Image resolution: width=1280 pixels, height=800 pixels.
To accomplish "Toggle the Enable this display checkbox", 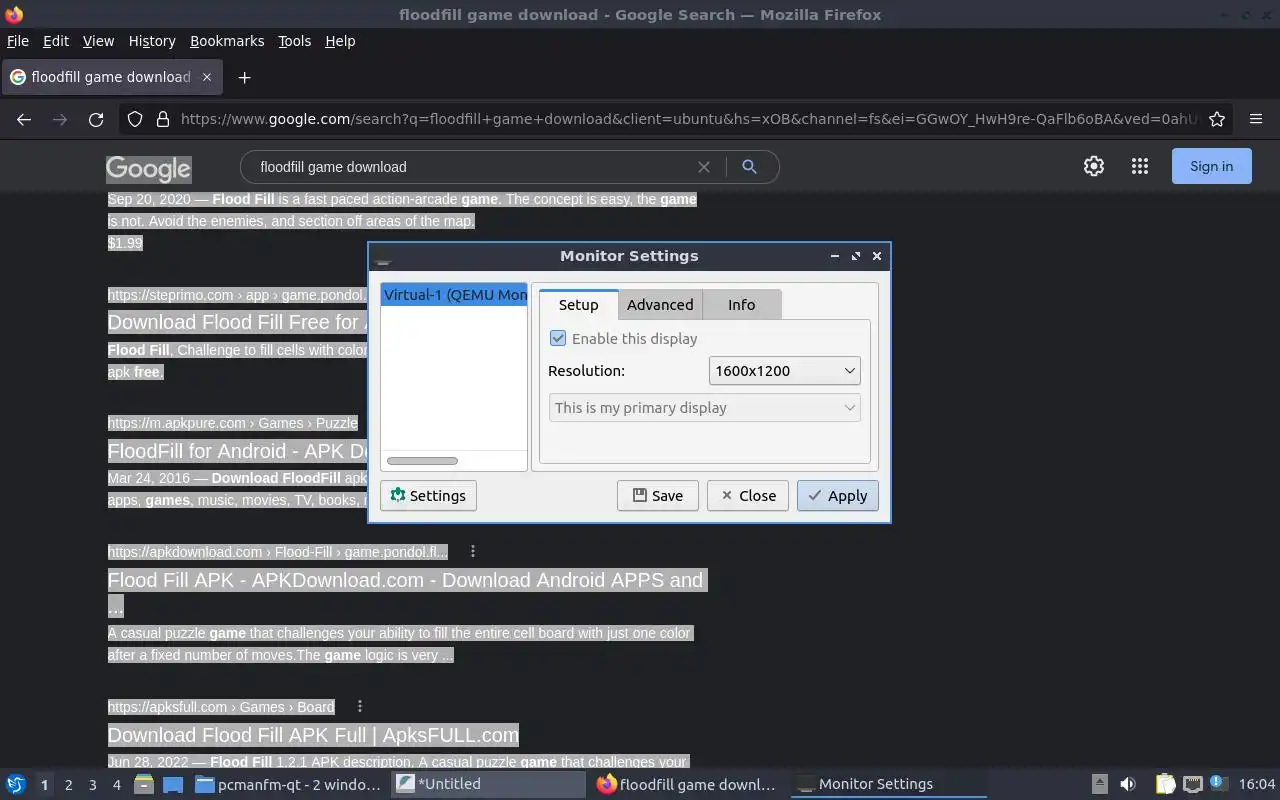I will pos(558,339).
